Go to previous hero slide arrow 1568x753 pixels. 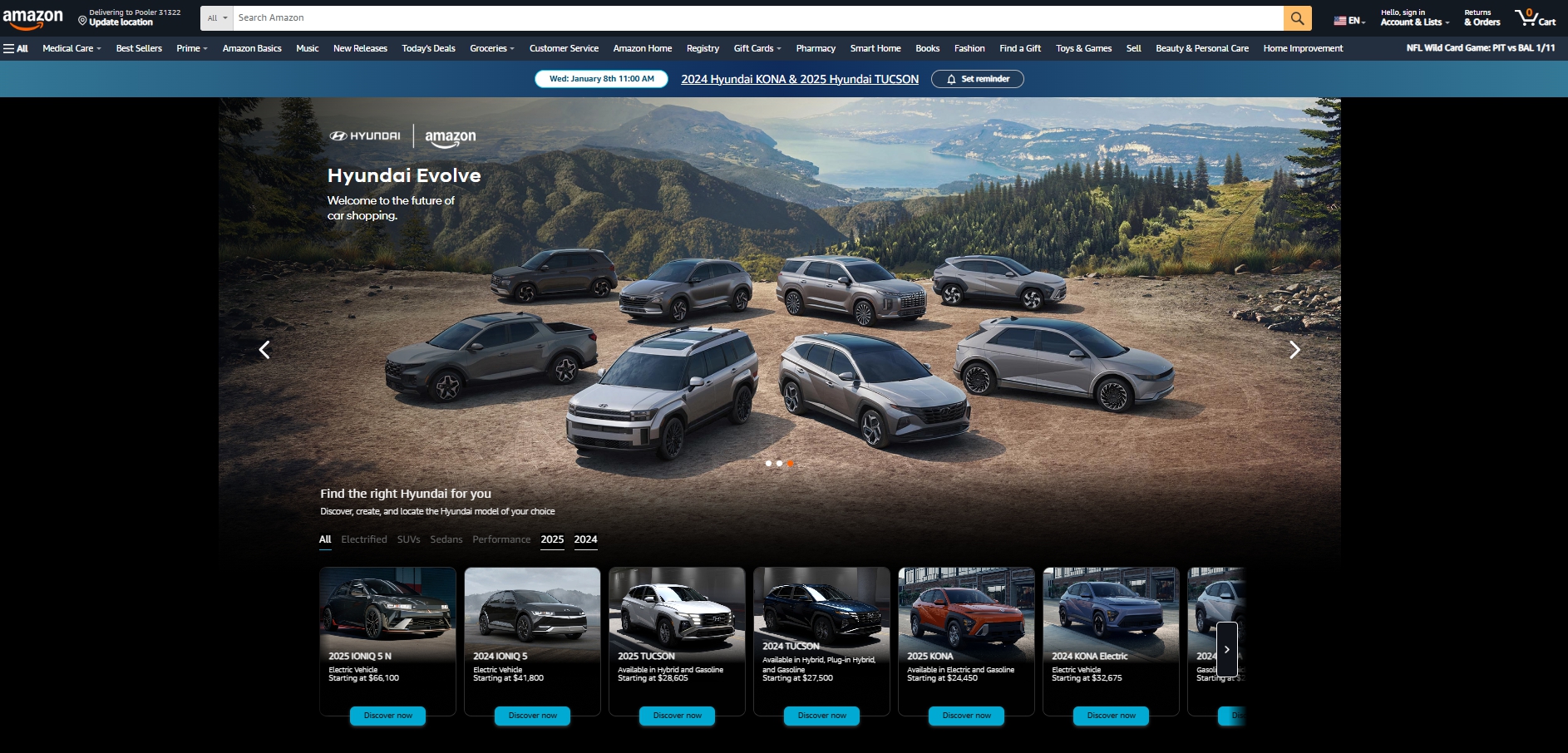(264, 350)
